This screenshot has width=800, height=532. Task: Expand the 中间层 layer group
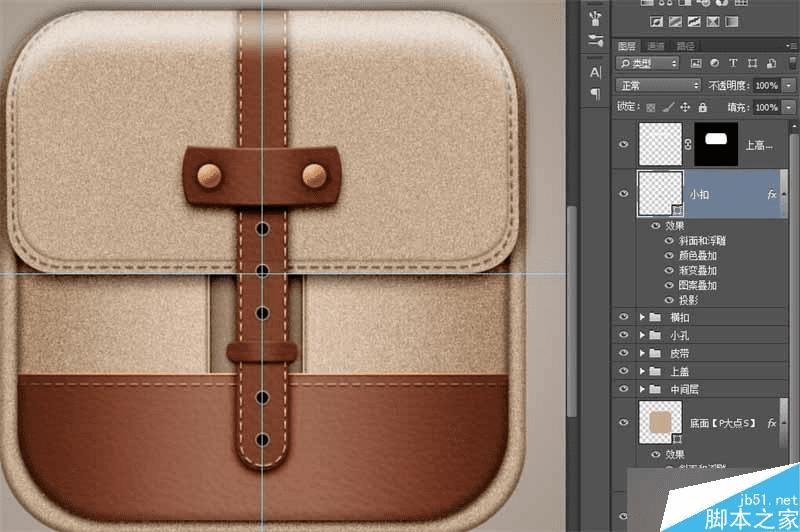[x=642, y=389]
